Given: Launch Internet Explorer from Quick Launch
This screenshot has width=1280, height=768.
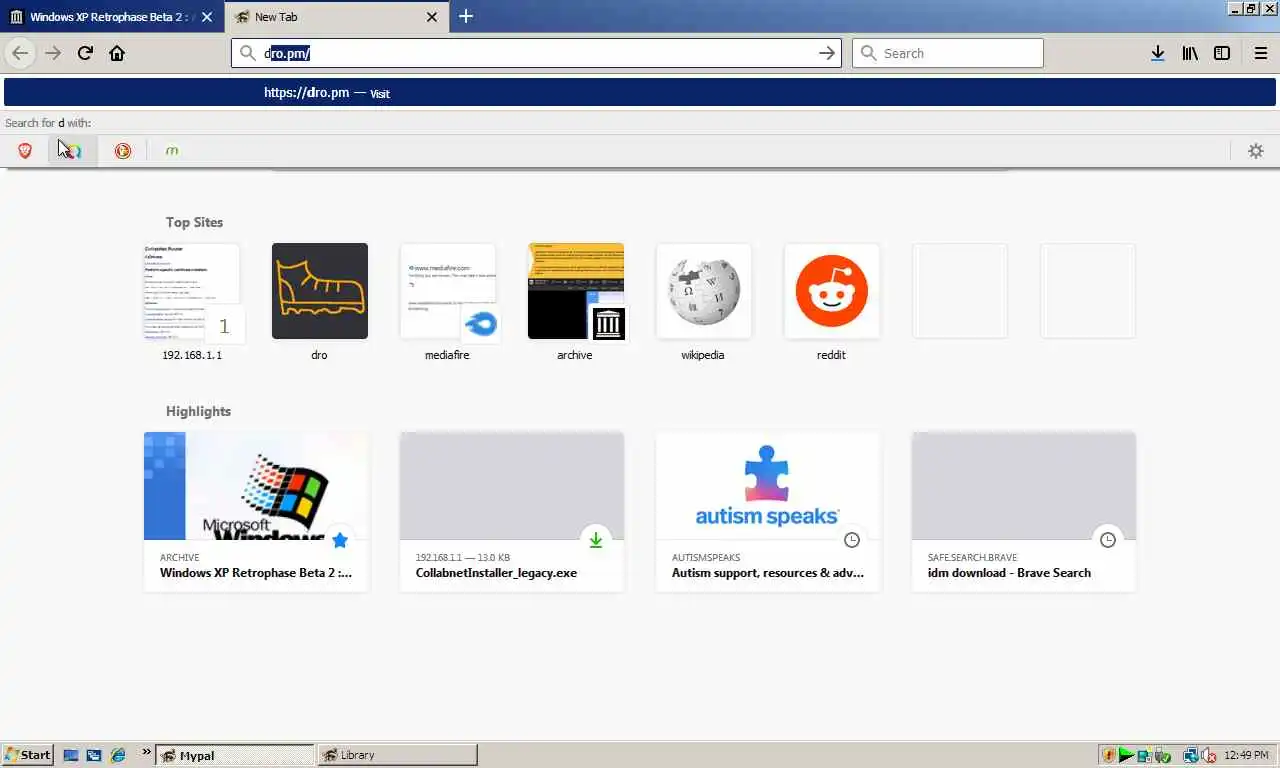Looking at the screenshot, I should [x=118, y=755].
